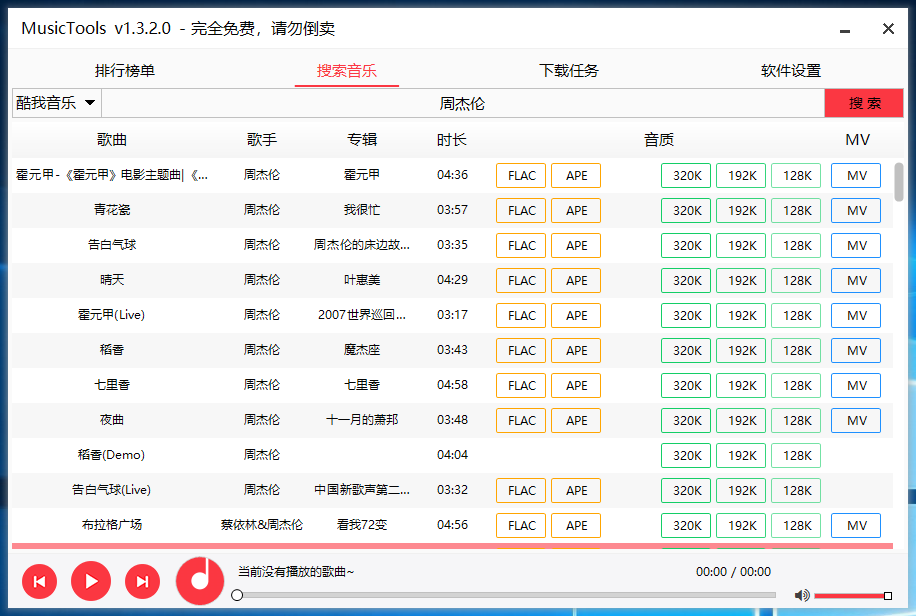The width and height of the screenshot is (916, 616).
Task: Click the 00:00 / 00:00 time display
Action: [733, 572]
